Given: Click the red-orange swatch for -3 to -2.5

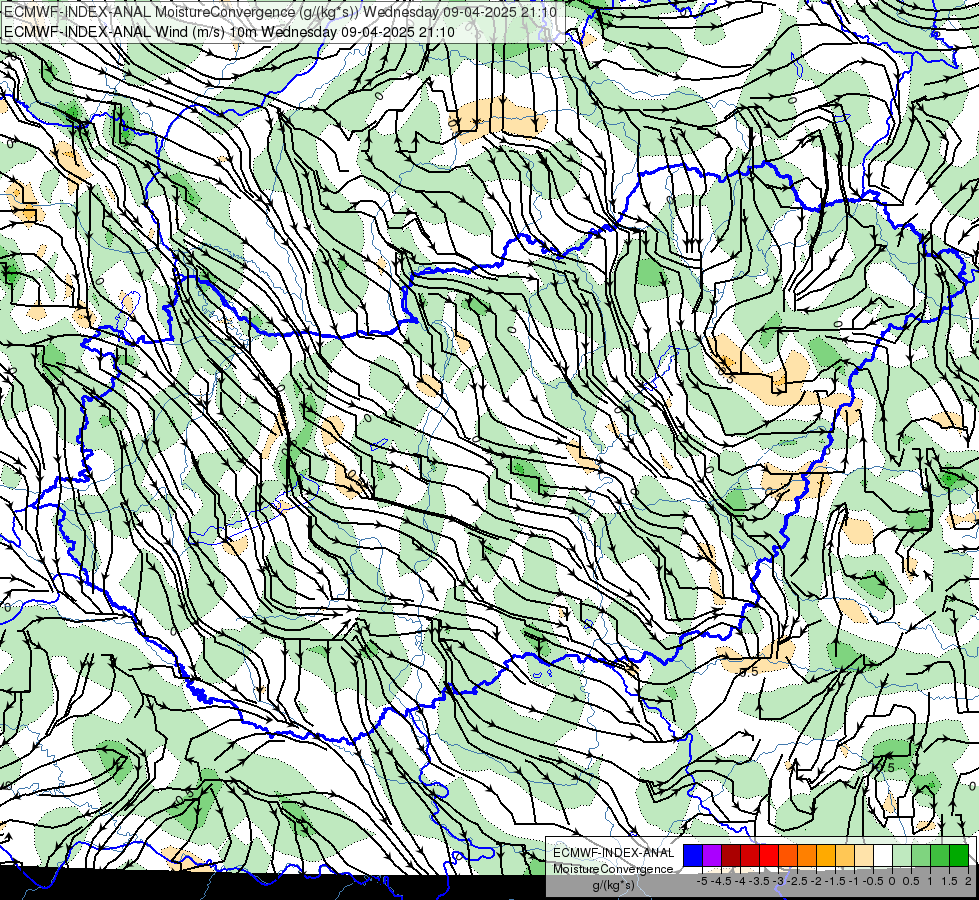Looking at the screenshot, I should tap(788, 855).
